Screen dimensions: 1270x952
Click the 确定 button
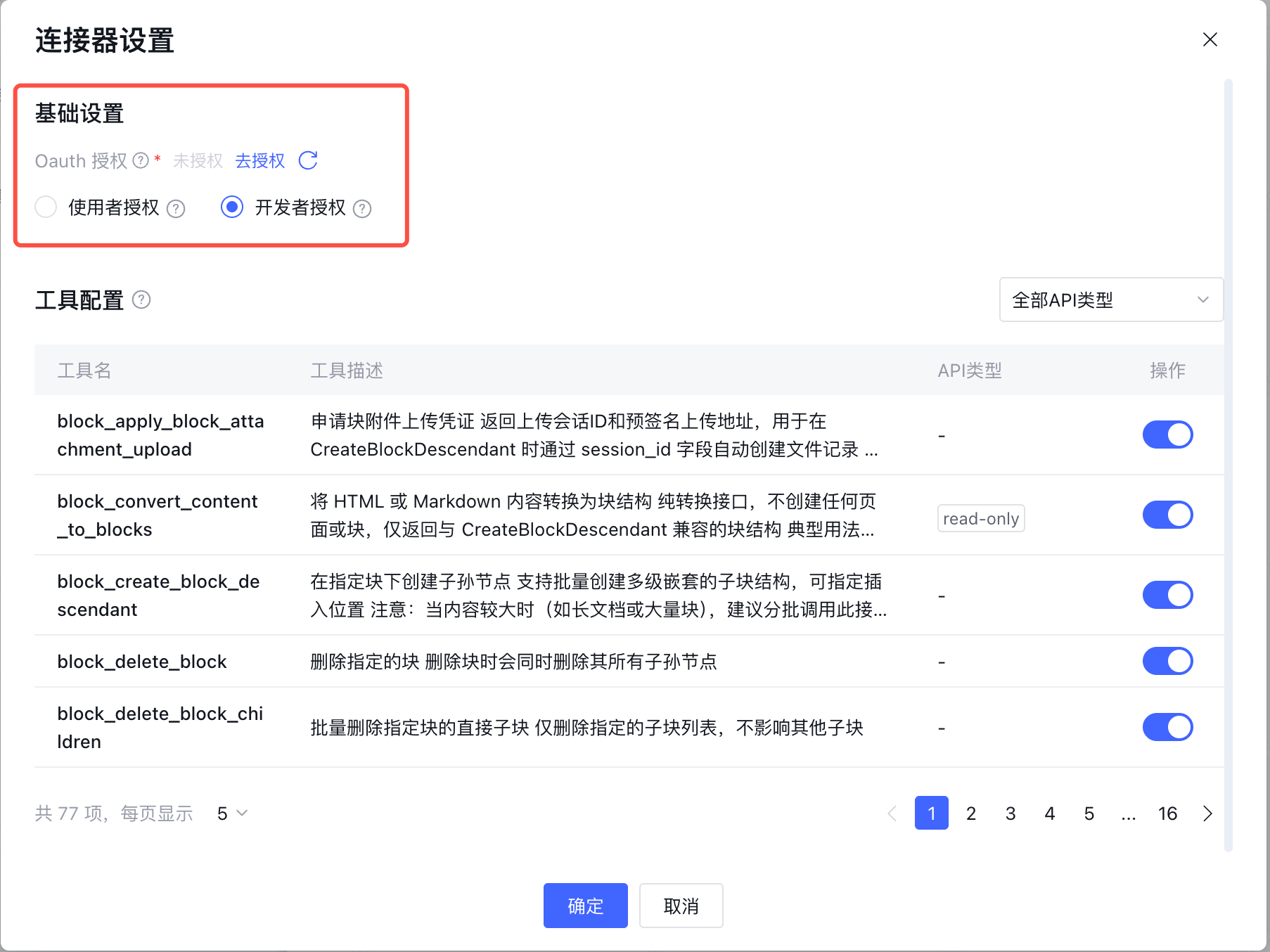click(585, 906)
